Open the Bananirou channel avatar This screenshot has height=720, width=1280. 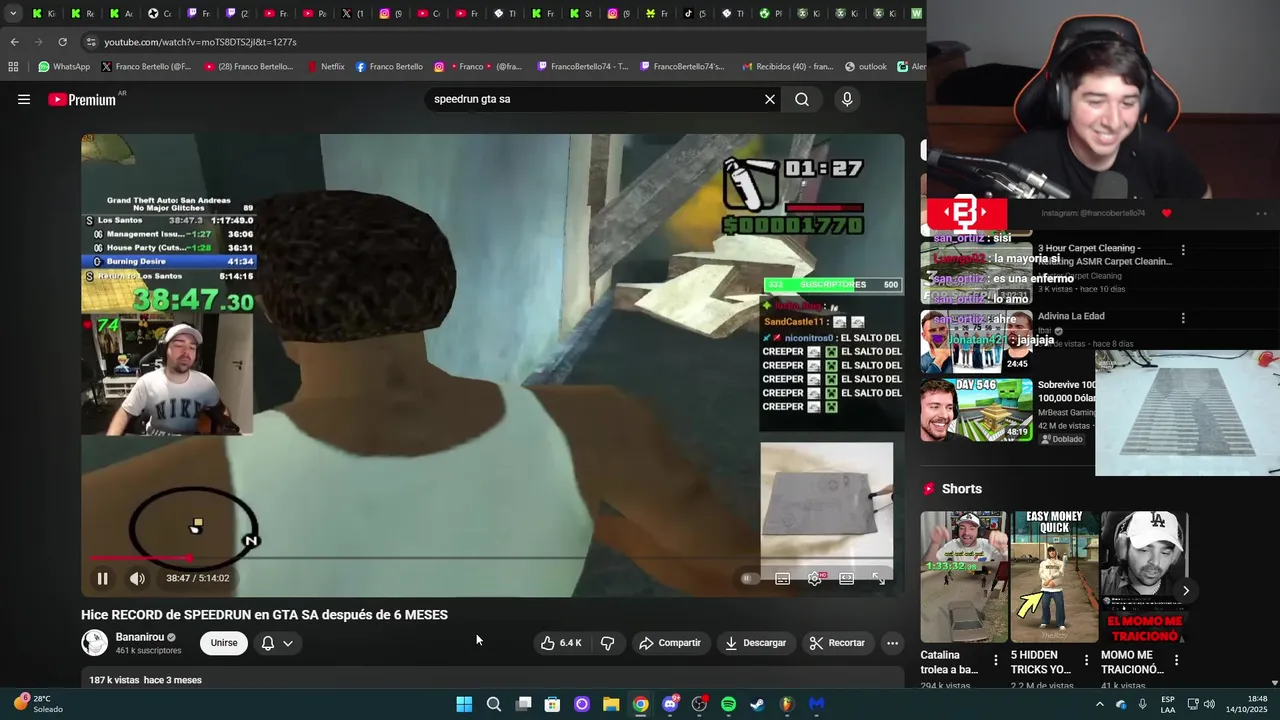[x=94, y=643]
